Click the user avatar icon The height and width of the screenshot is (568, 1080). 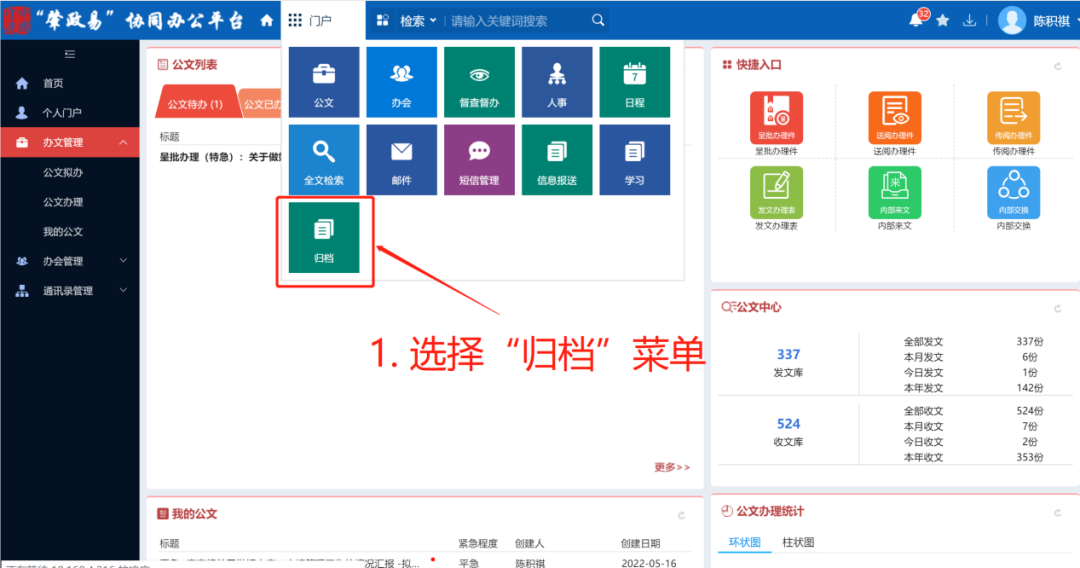click(1012, 21)
